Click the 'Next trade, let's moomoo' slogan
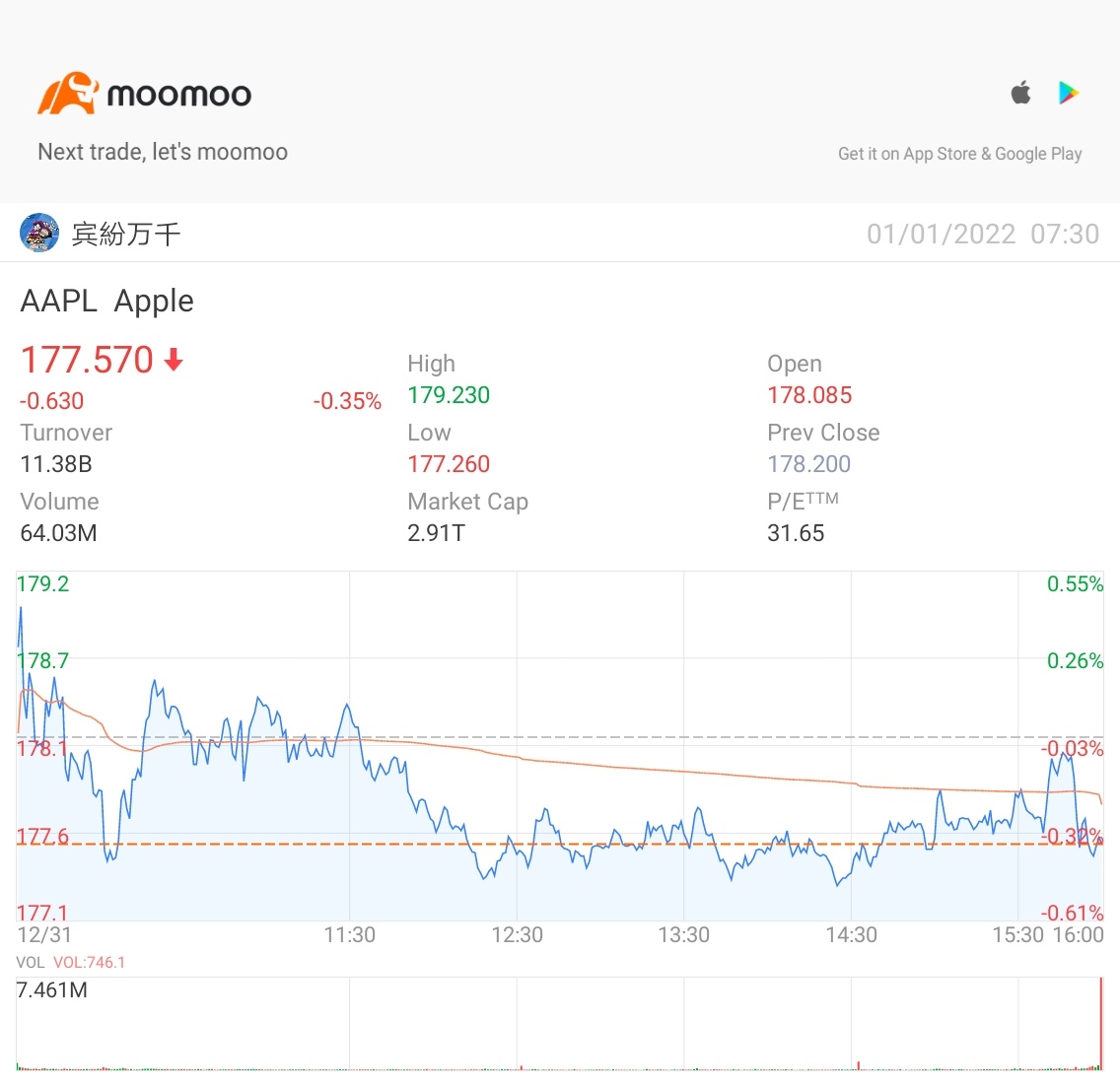 (163, 152)
